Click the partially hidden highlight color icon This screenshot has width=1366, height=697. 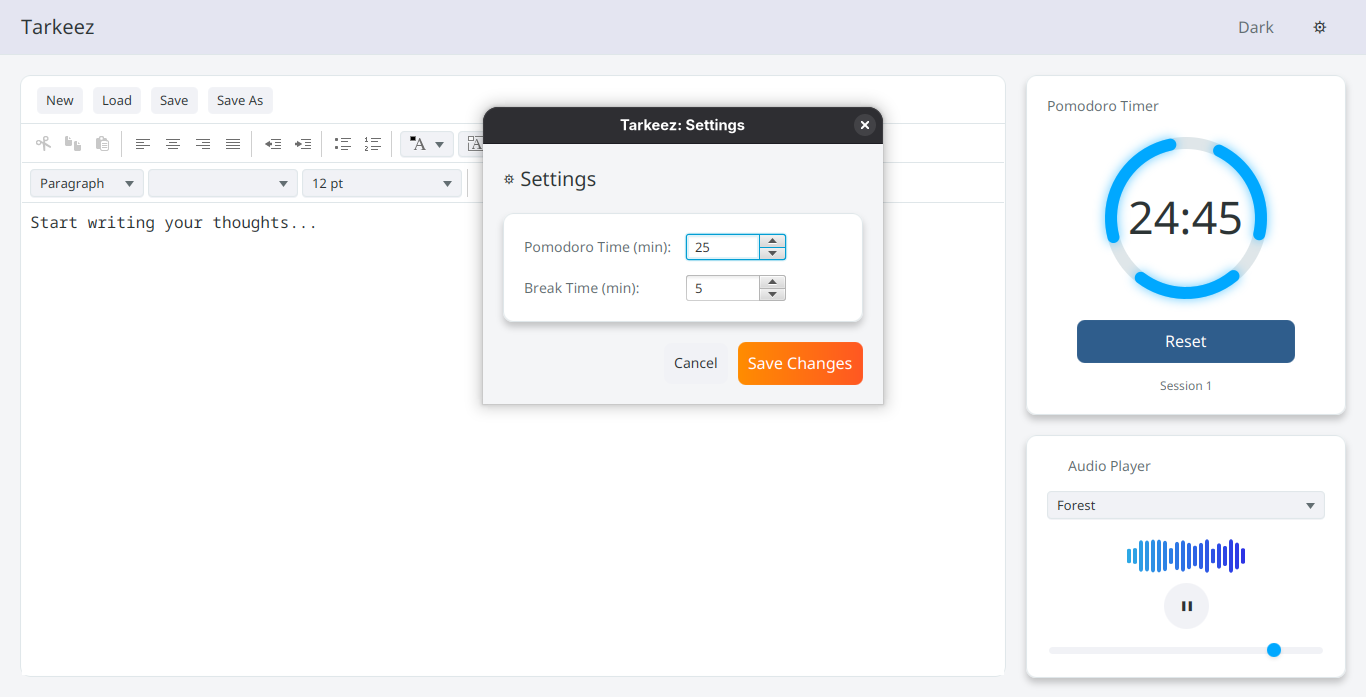click(x=471, y=144)
